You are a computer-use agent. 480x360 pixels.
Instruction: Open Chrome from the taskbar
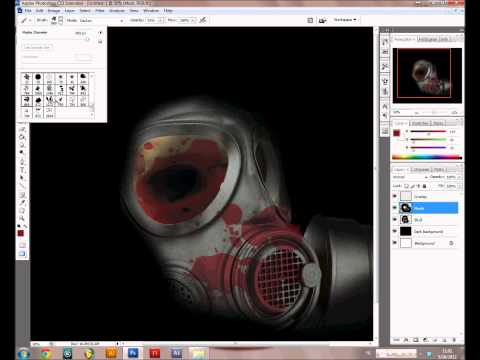click(46, 353)
